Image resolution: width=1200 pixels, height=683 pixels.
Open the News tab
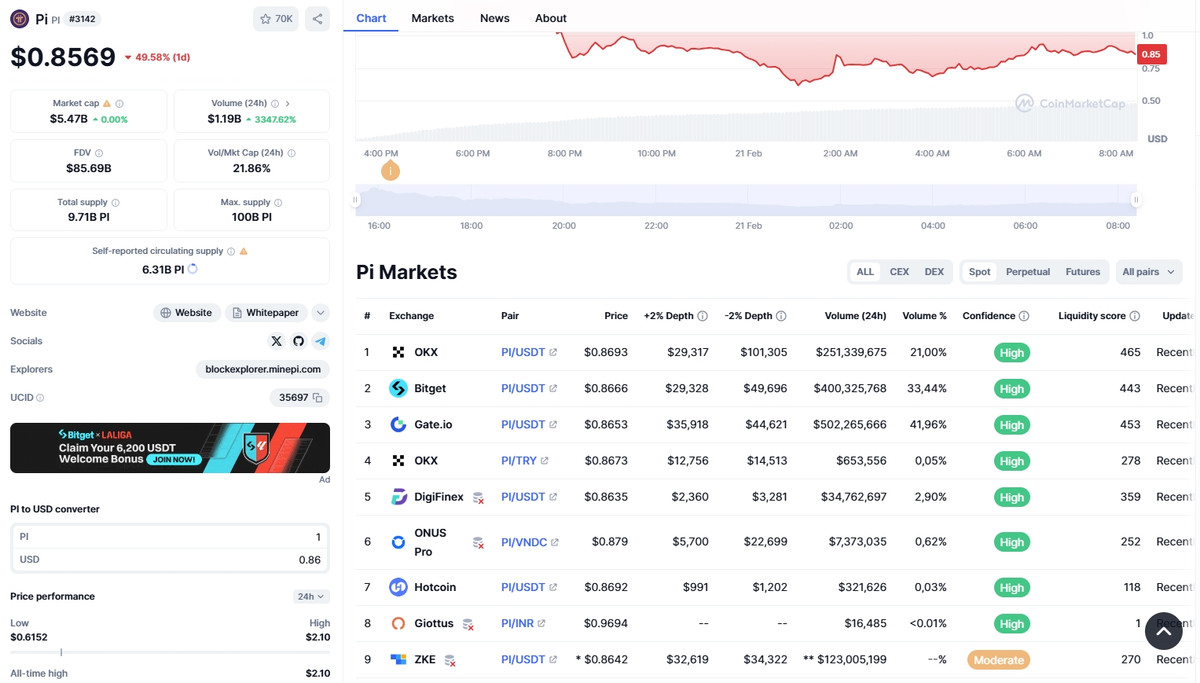494,18
